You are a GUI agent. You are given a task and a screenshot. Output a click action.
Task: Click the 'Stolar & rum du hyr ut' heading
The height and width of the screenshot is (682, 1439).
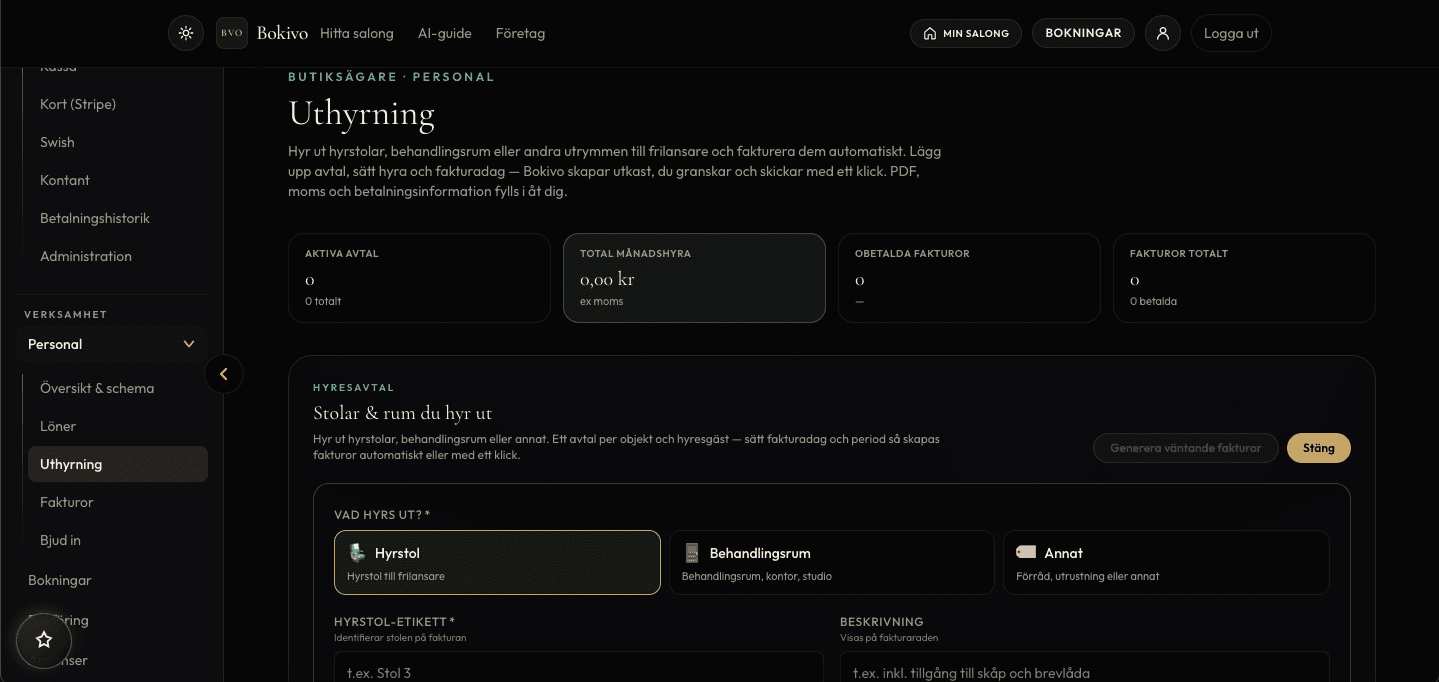pyautogui.click(x=402, y=413)
